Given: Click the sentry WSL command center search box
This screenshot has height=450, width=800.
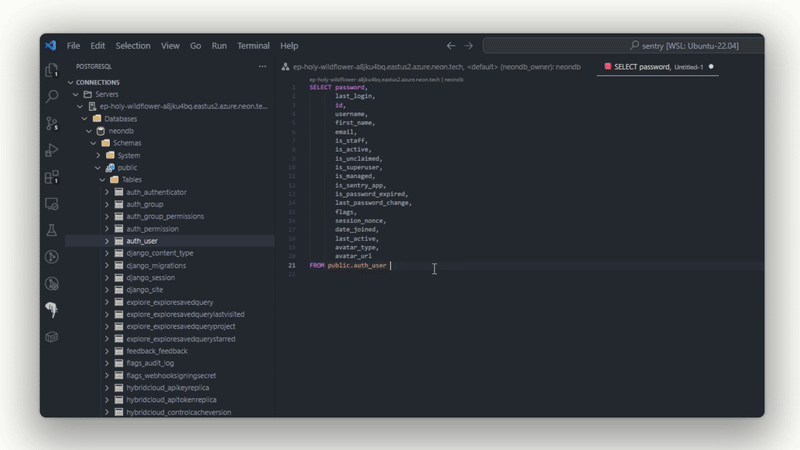Looking at the screenshot, I should [x=622, y=46].
